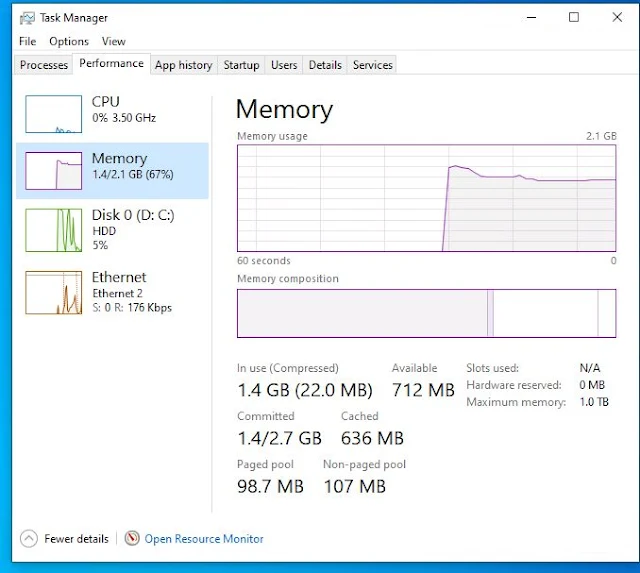Select the Ethernet thumbnail graph
Image resolution: width=640 pixels, height=573 pixels.
pos(53,292)
